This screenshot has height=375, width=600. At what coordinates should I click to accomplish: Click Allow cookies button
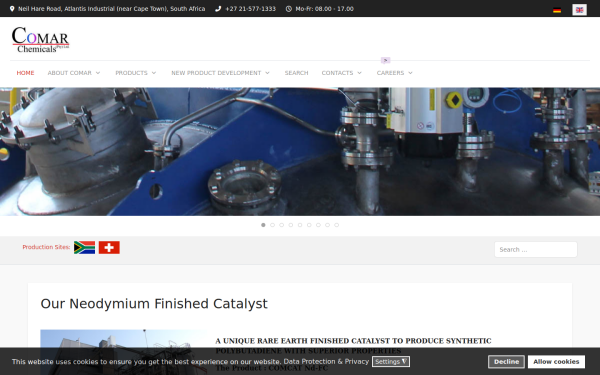click(556, 362)
